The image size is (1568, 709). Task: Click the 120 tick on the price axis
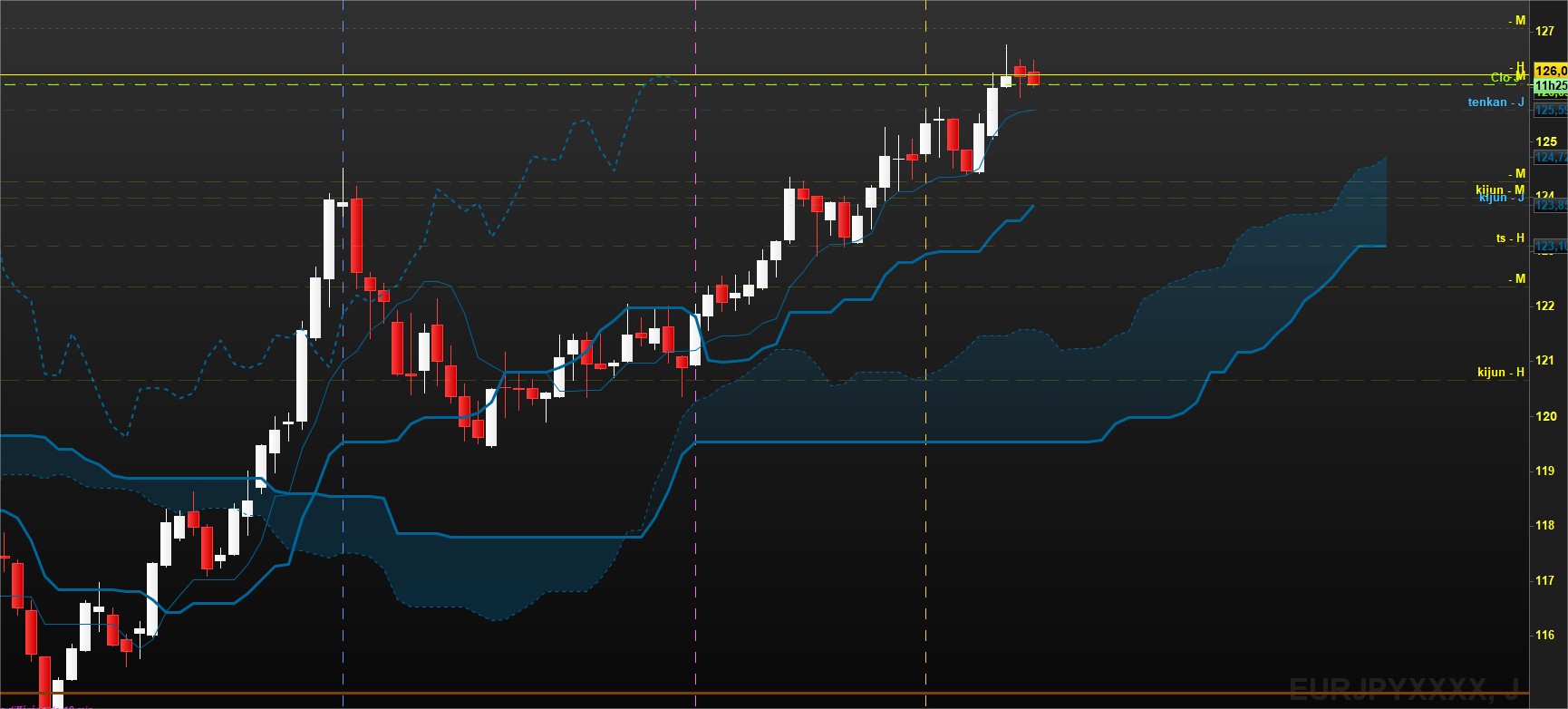coord(1545,416)
